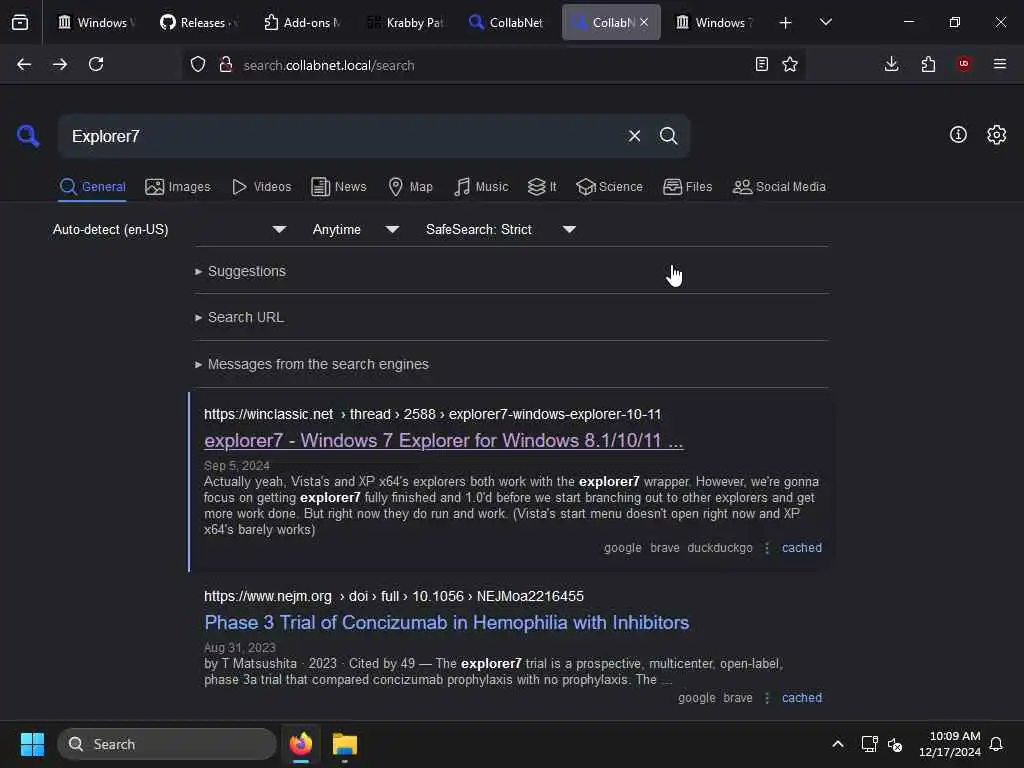The width and height of the screenshot is (1024, 768).
Task: Close the active CollabNet tab
Action: (644, 22)
